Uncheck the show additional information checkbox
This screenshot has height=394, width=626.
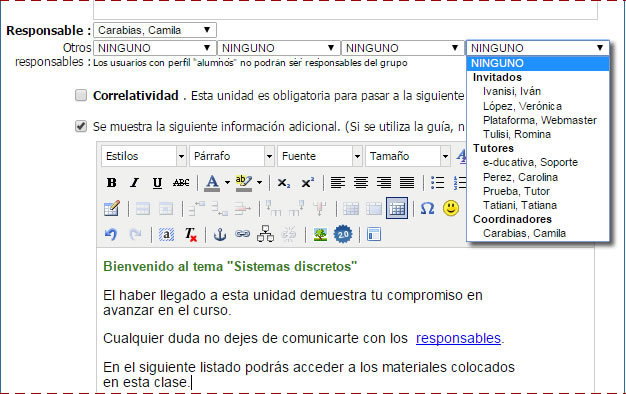pos(81,127)
